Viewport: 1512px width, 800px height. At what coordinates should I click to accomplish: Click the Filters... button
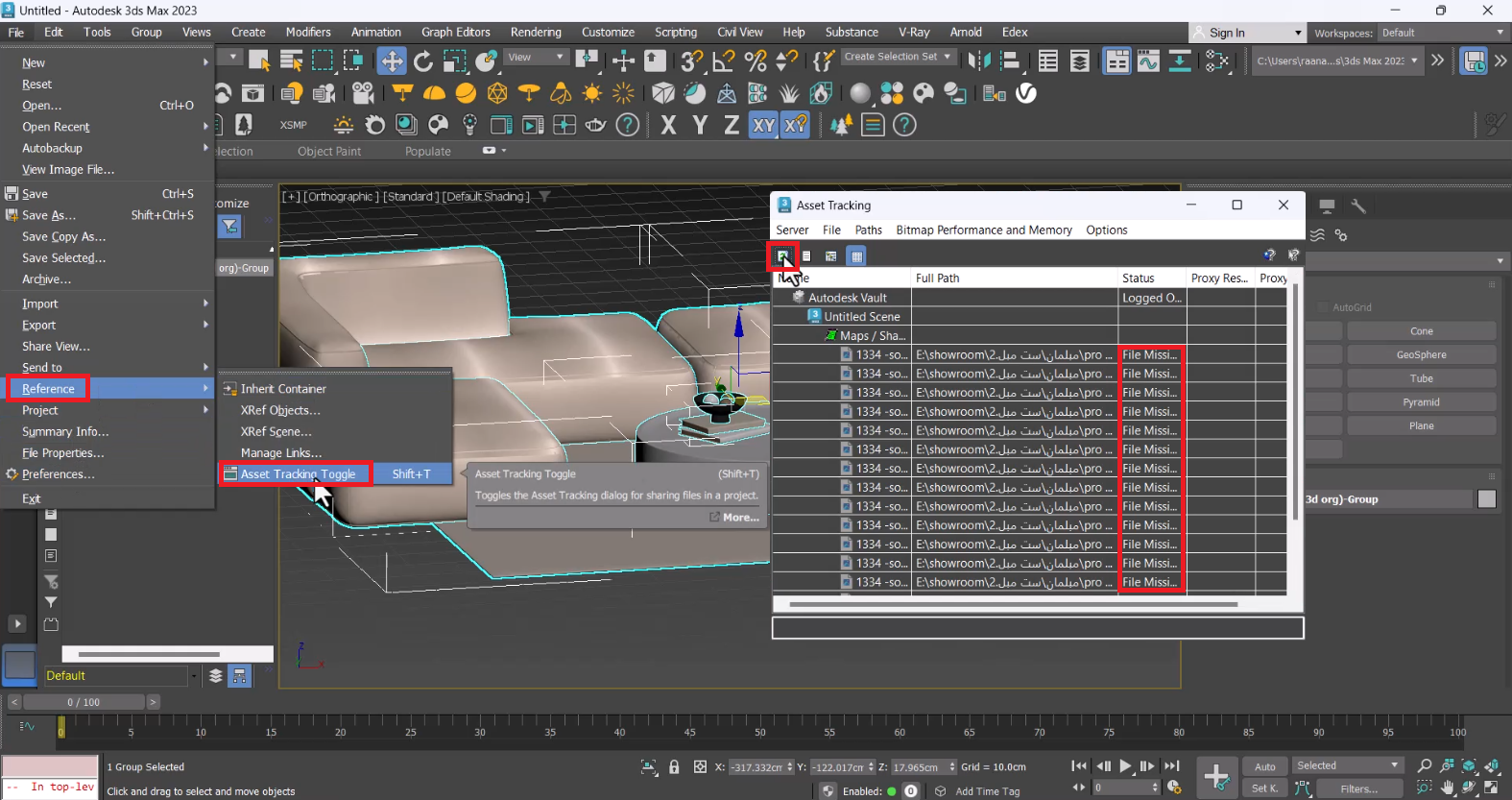(x=1358, y=788)
